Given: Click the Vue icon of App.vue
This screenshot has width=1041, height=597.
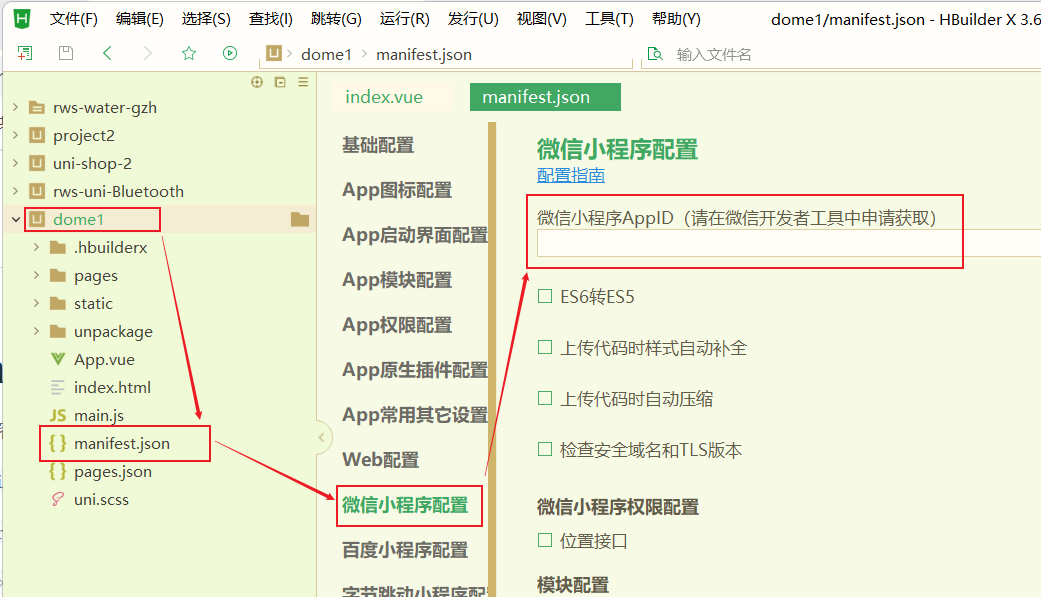Looking at the screenshot, I should click(x=58, y=359).
